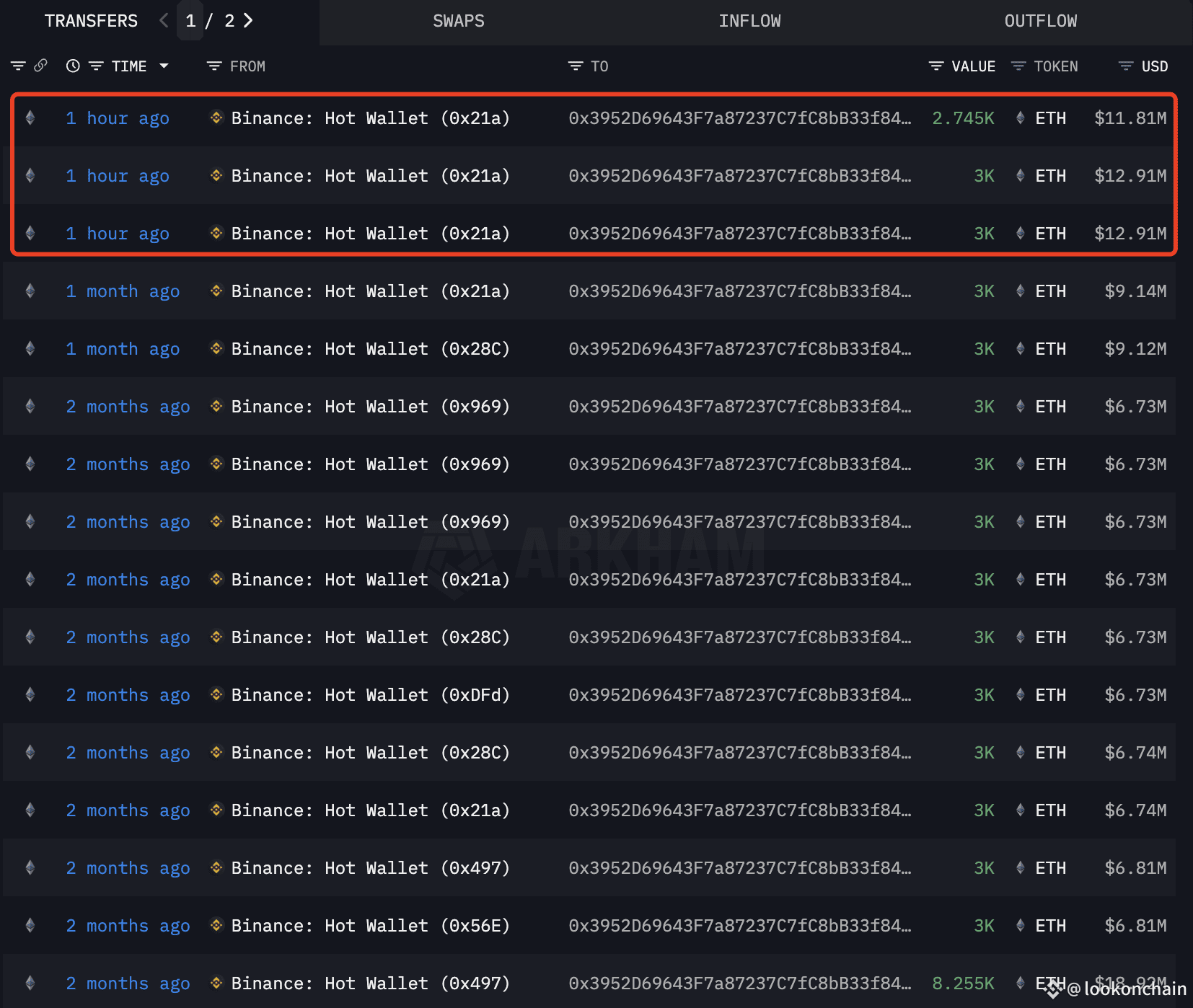Image resolution: width=1193 pixels, height=1008 pixels.
Task: Click Ethereum chain icon on $9.14M row
Action: (30, 291)
